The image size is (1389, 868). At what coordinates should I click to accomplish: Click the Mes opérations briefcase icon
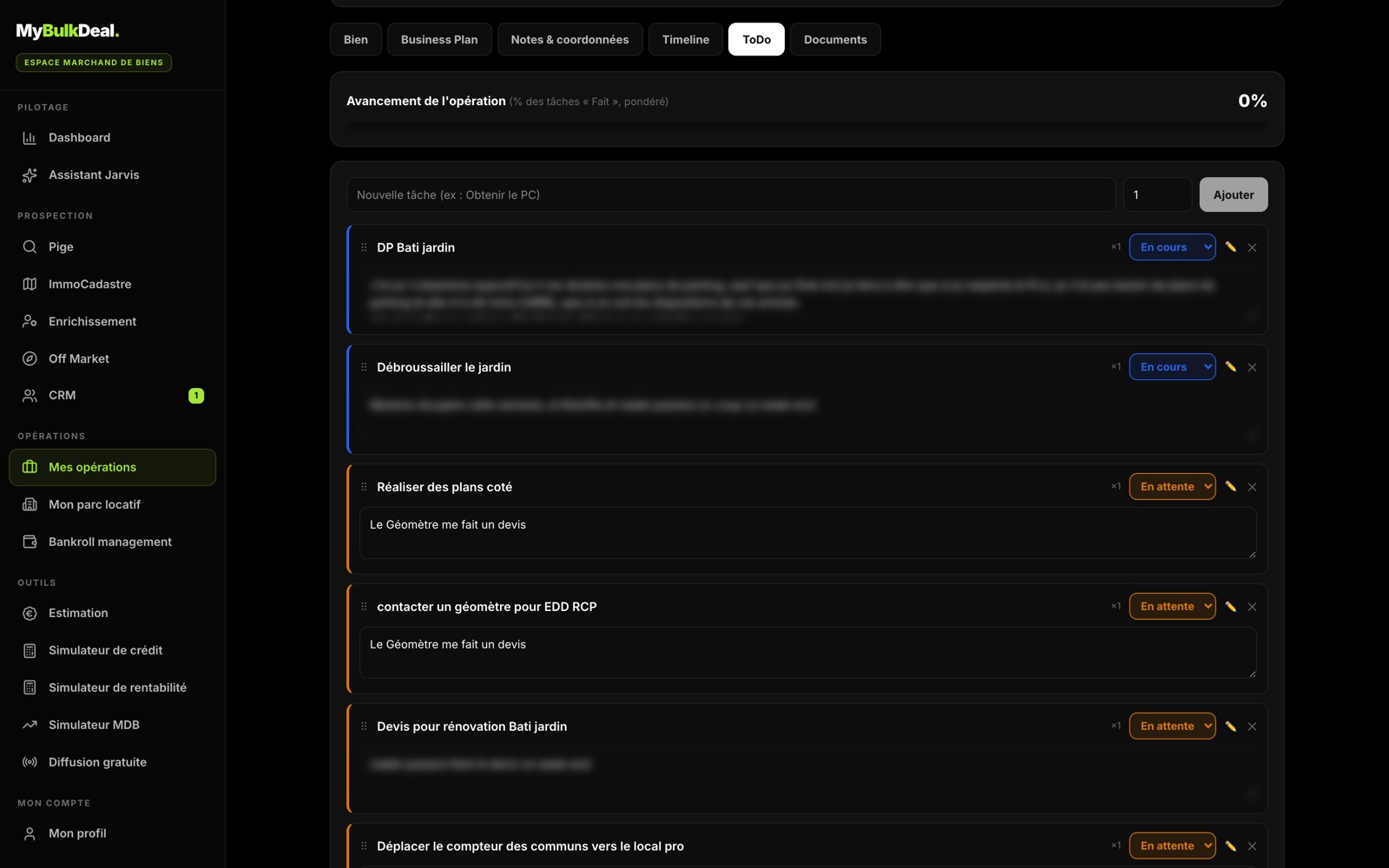coord(30,467)
